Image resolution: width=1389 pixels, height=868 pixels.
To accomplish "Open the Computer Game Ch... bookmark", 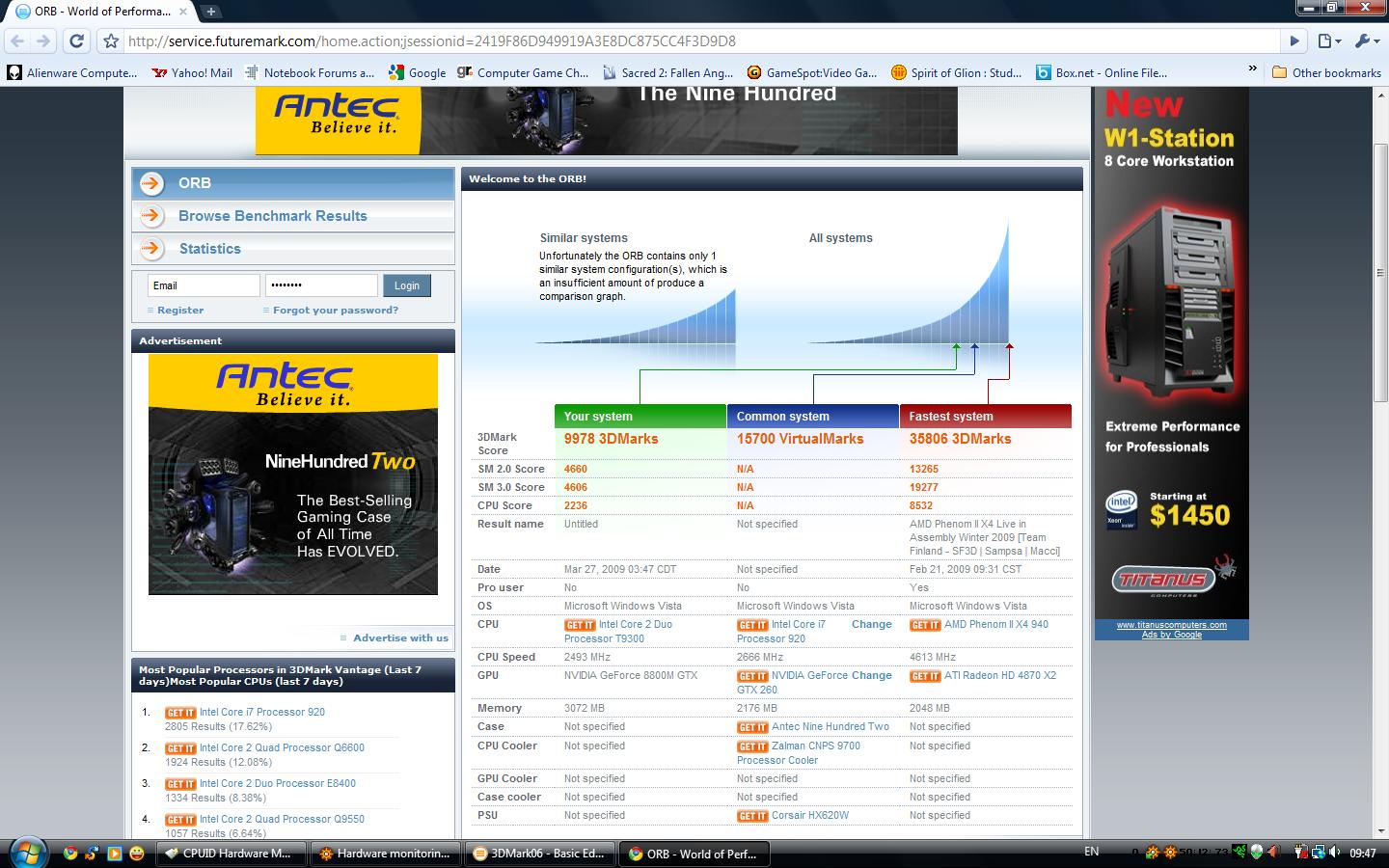I will (x=523, y=72).
